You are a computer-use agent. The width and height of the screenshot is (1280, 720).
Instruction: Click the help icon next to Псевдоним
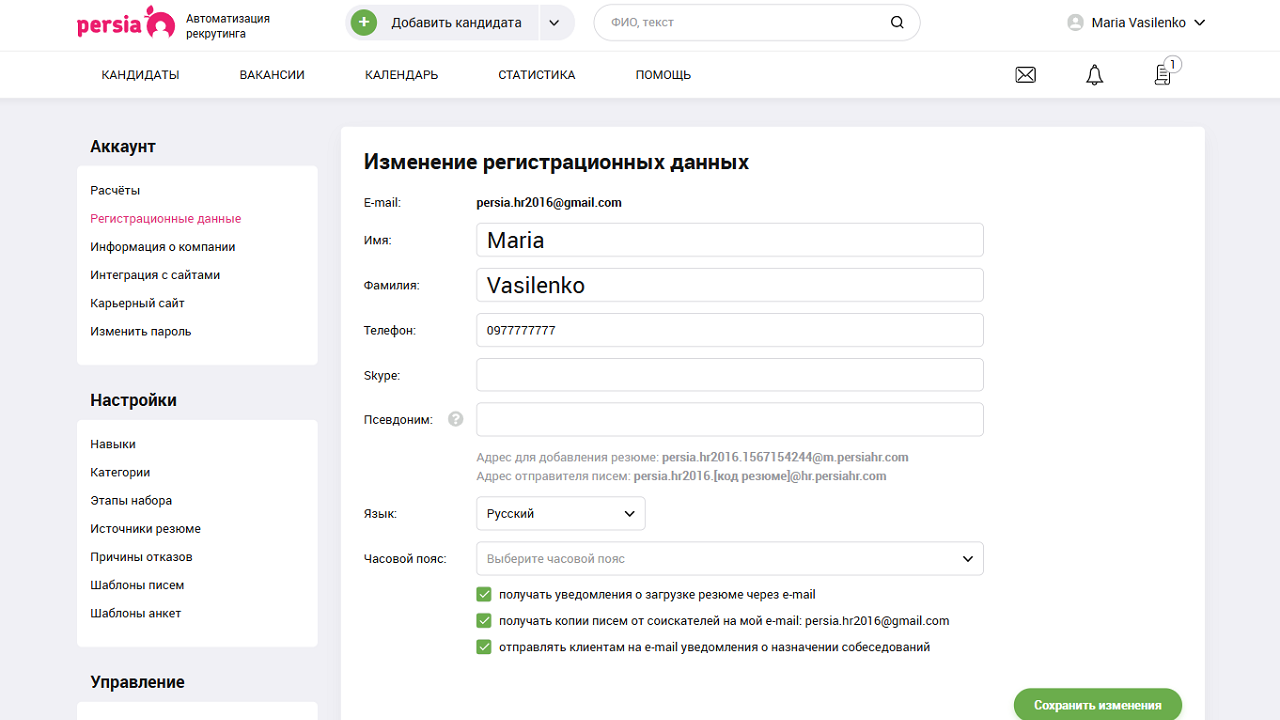tap(456, 418)
